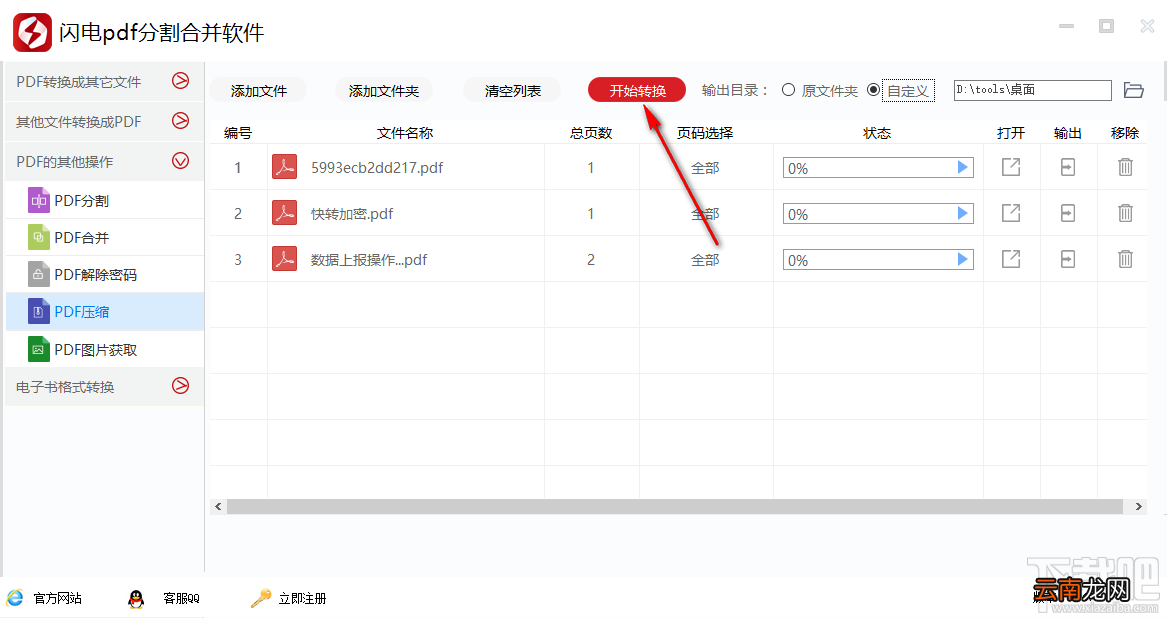1167x618 pixels.
Task: Open the PDF图片获取 tool
Action: coord(104,349)
